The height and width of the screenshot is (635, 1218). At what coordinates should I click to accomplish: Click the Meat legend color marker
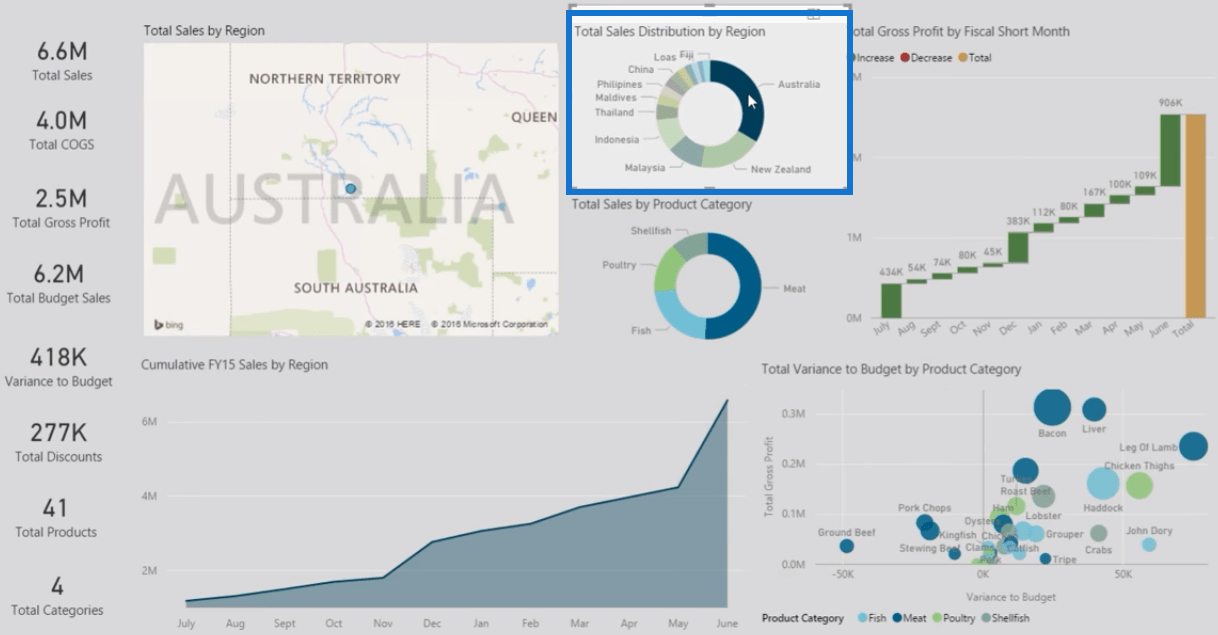(897, 618)
